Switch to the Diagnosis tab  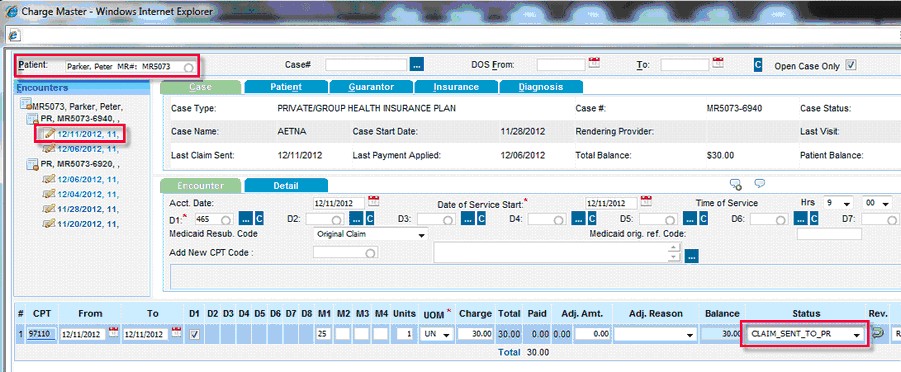point(541,87)
